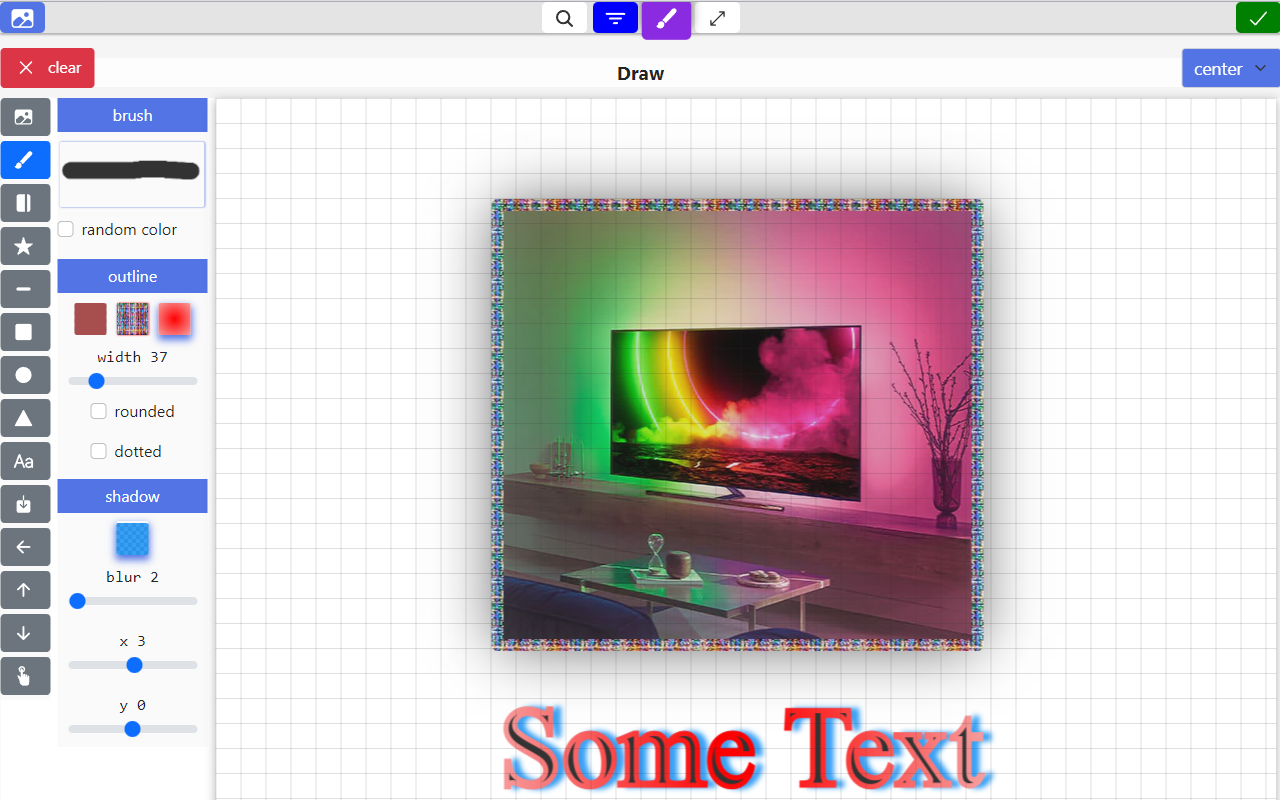Select the circle shape tool

coord(25,375)
